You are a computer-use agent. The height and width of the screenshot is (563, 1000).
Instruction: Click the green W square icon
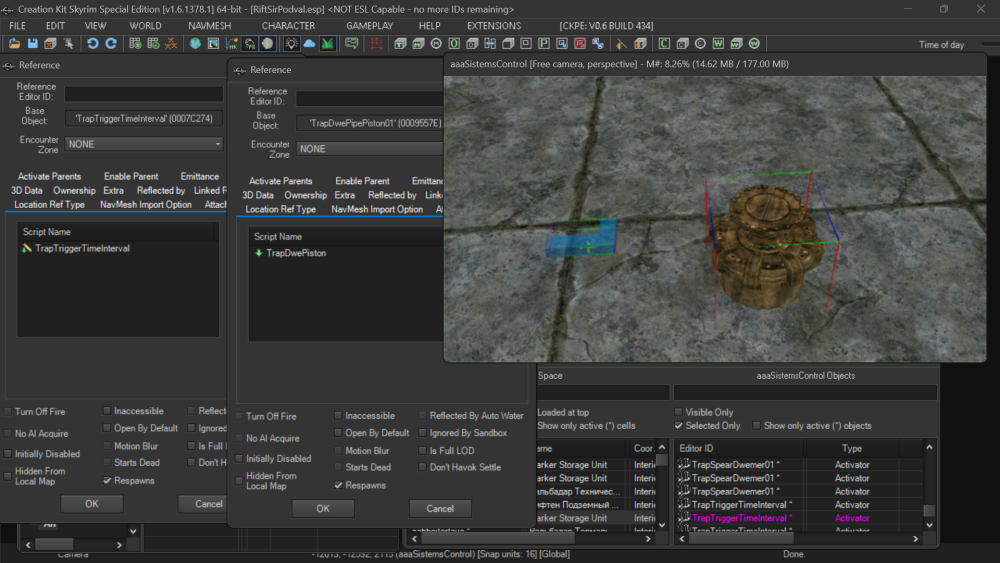(x=718, y=43)
